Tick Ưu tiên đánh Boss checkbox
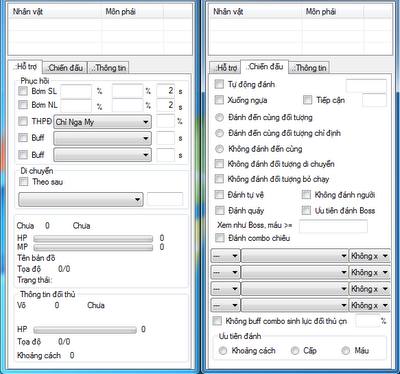400x374 pixels. (306, 210)
